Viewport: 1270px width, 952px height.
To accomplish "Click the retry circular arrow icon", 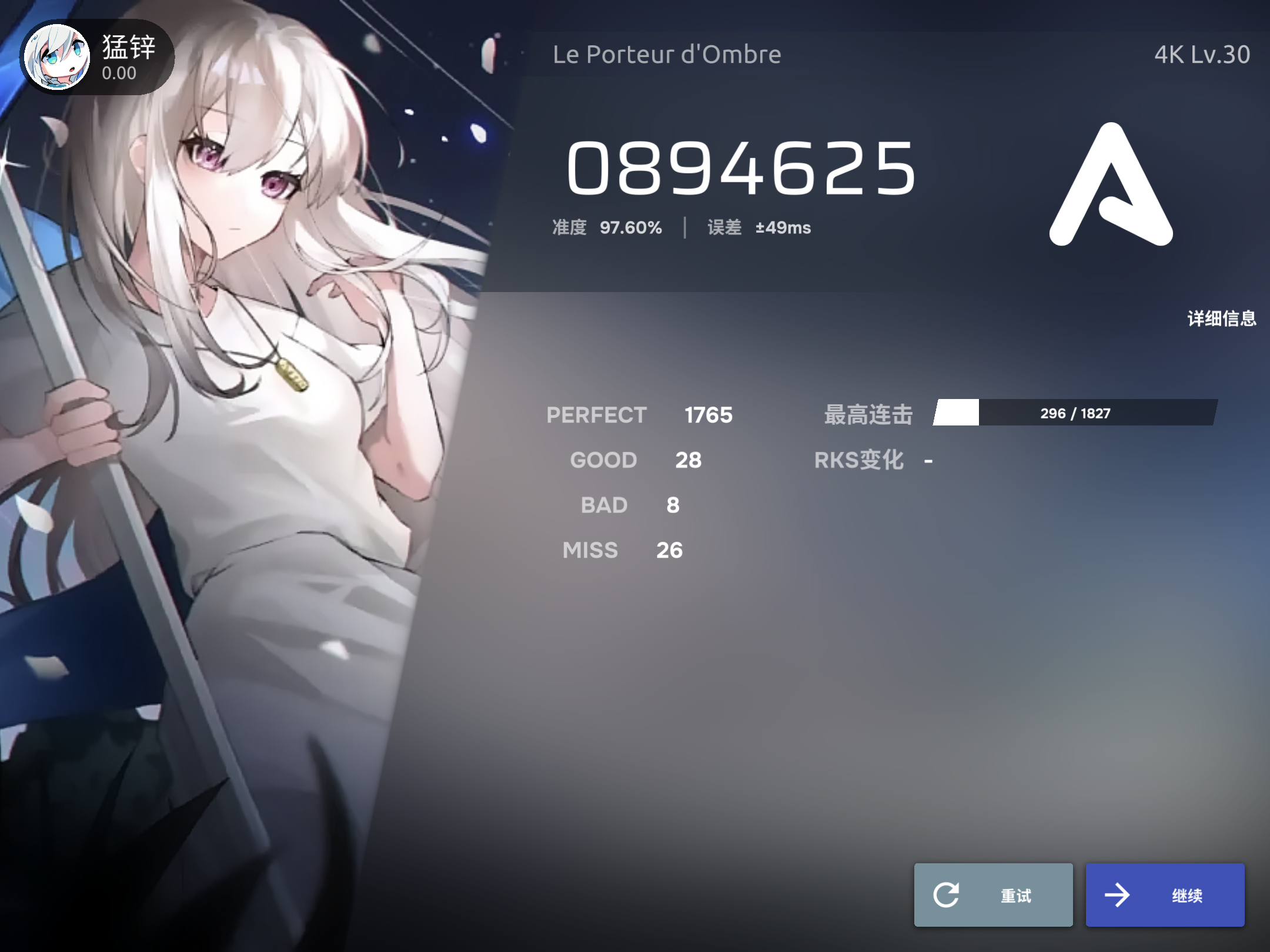I will [x=946, y=895].
